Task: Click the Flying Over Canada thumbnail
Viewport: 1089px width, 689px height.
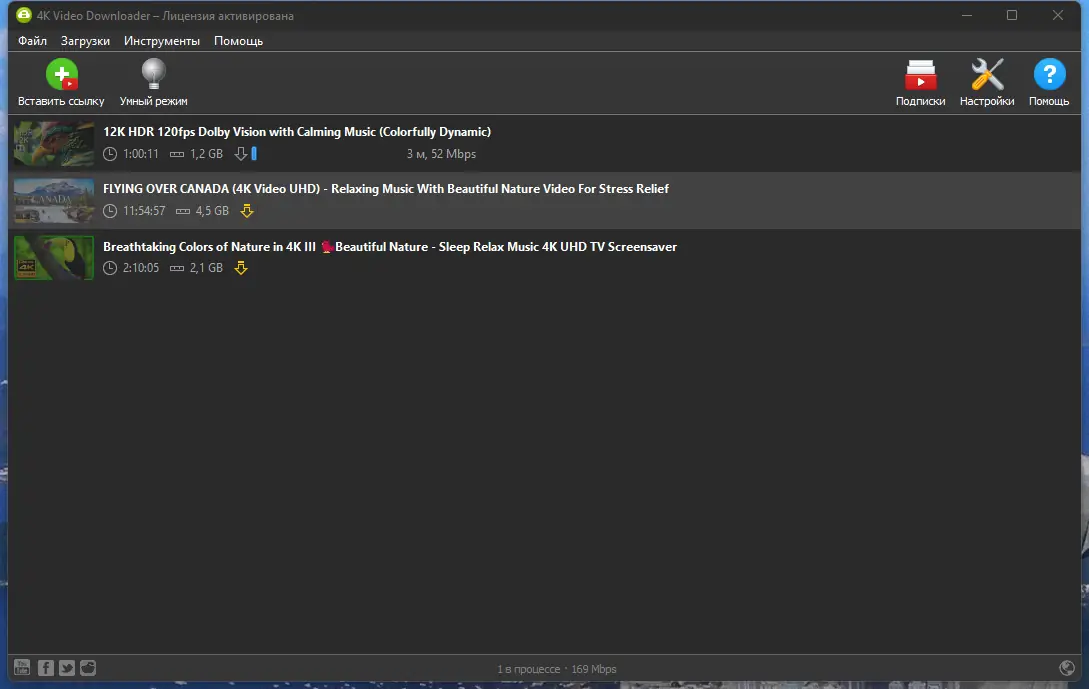Action: (54, 201)
